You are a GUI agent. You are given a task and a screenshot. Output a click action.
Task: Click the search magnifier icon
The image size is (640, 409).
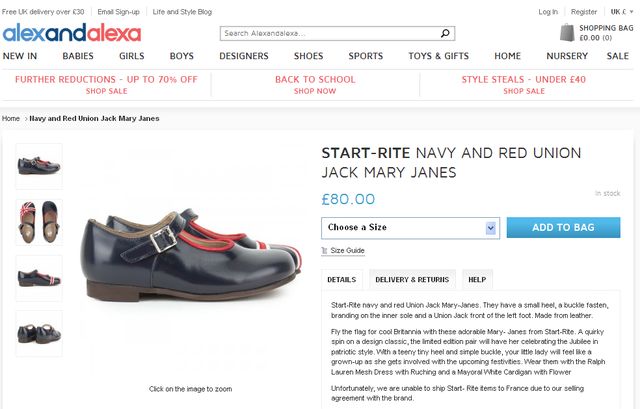(446, 33)
